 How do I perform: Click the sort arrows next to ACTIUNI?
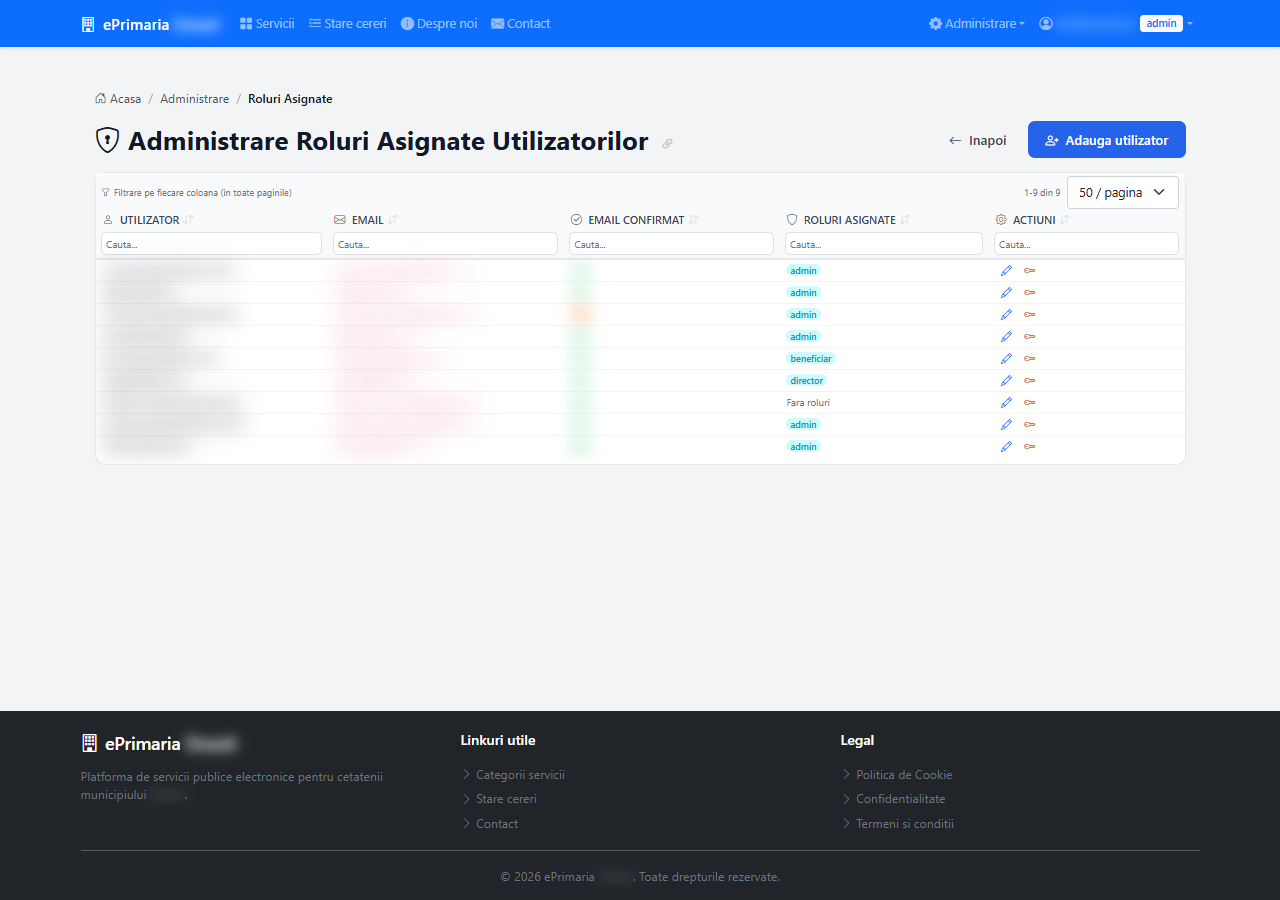[x=1065, y=220]
